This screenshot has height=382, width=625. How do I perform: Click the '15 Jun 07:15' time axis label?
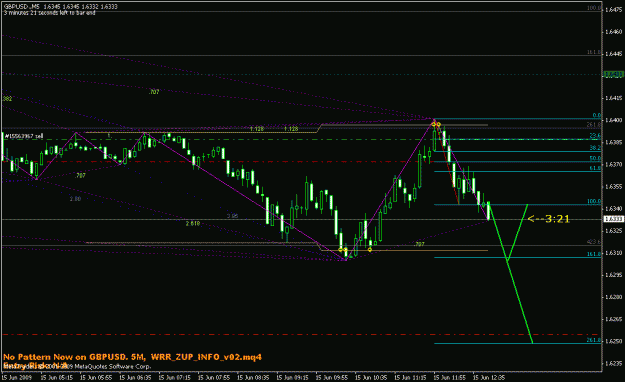point(175,377)
